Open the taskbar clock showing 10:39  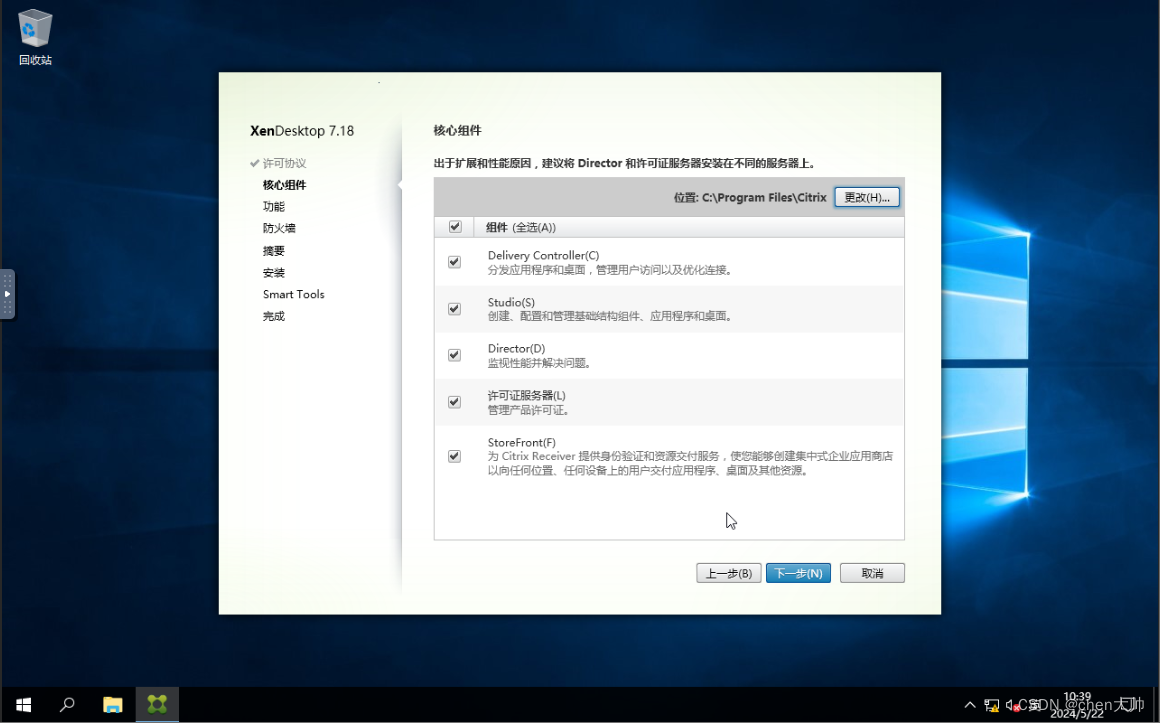tap(1077, 705)
